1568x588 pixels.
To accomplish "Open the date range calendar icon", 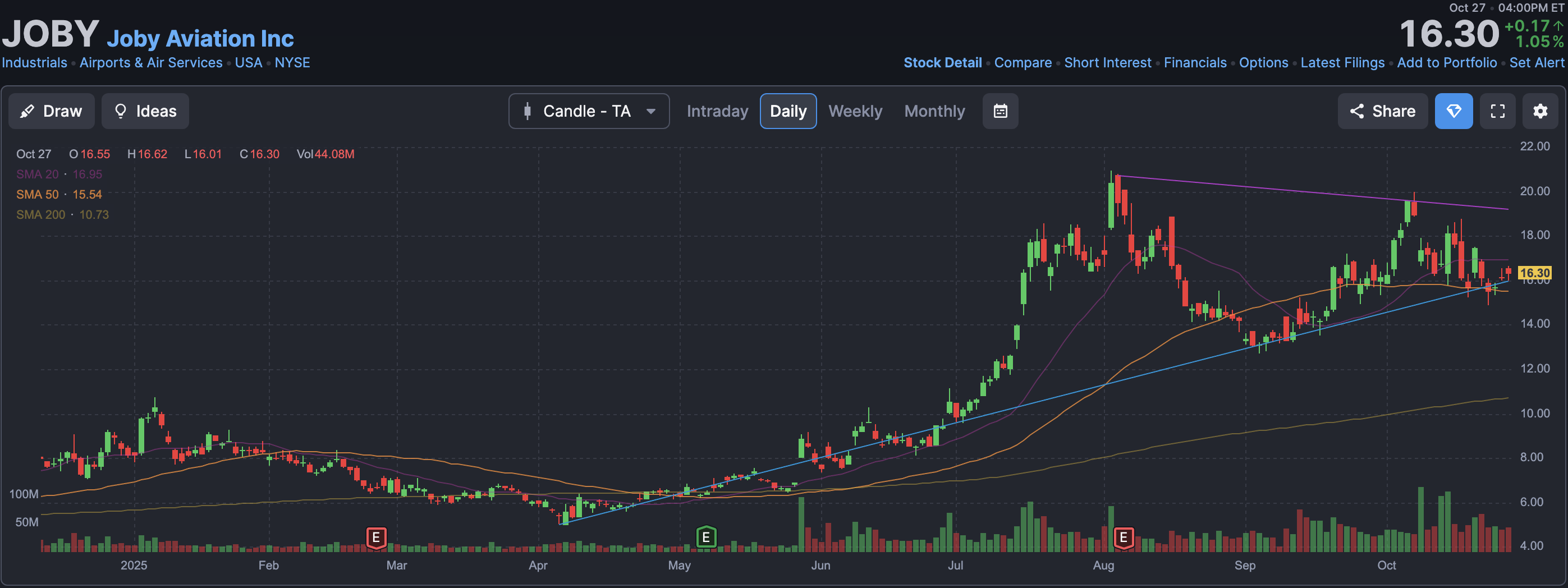I will [1000, 111].
